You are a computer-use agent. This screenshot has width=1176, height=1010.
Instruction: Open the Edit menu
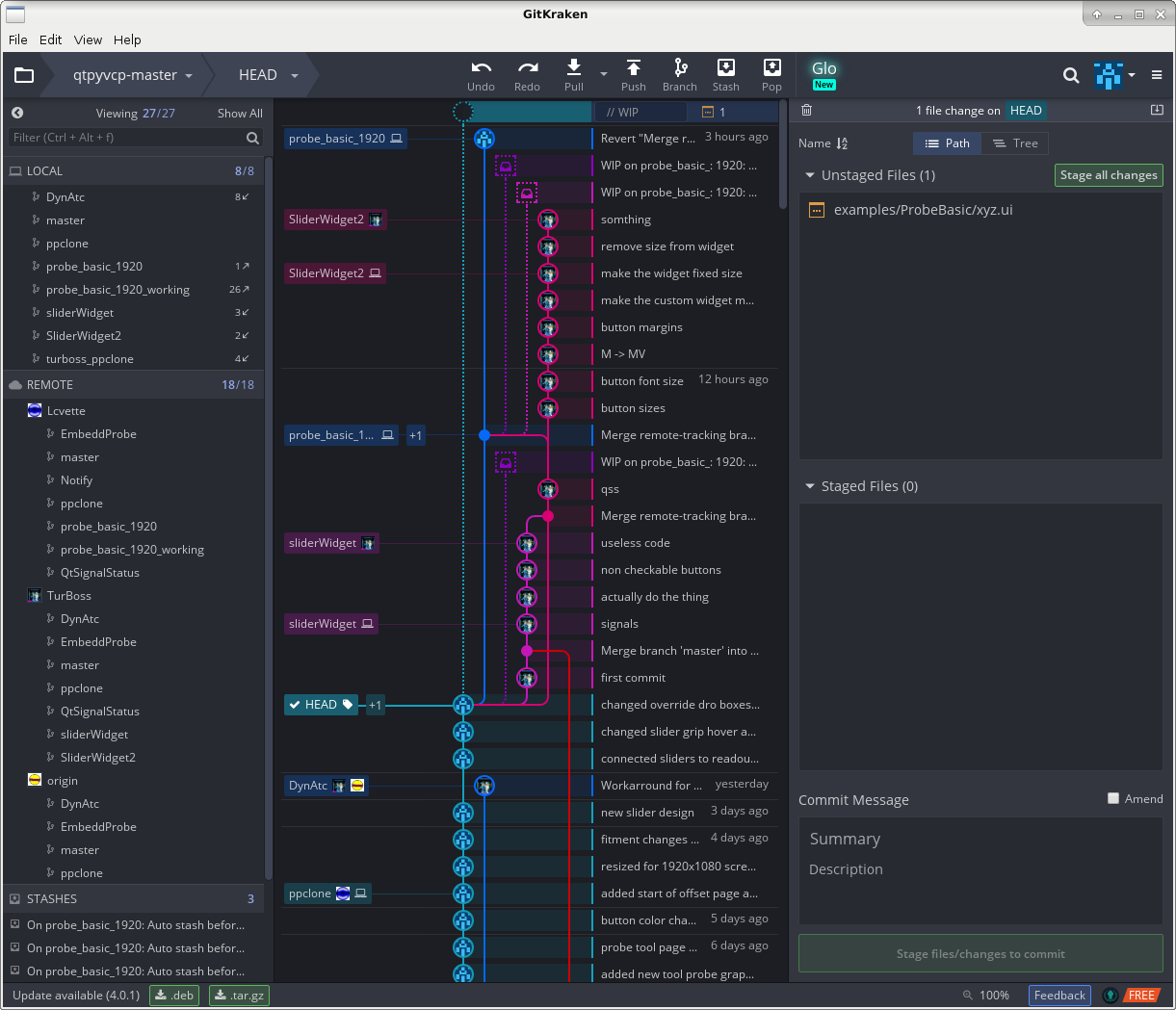tap(51, 39)
